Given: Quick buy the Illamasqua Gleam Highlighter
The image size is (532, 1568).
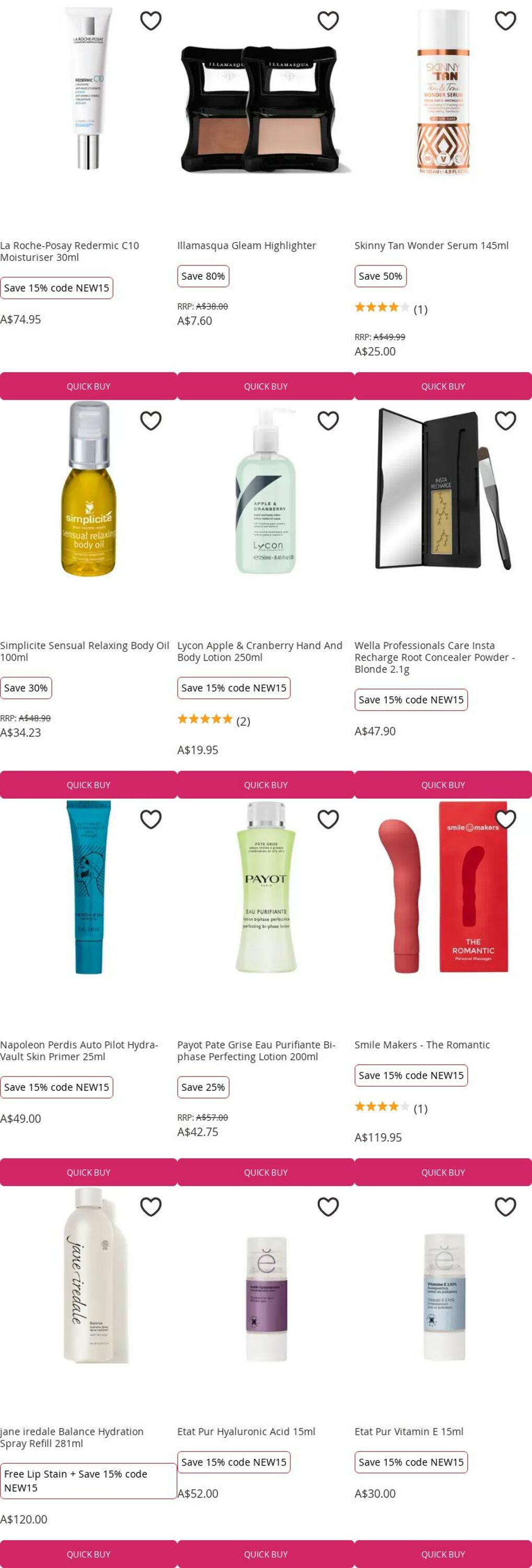Looking at the screenshot, I should (x=266, y=386).
